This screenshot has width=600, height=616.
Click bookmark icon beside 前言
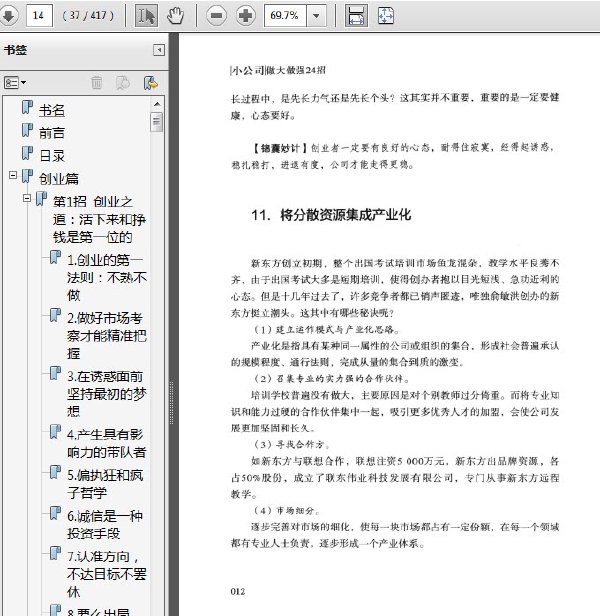[28, 130]
